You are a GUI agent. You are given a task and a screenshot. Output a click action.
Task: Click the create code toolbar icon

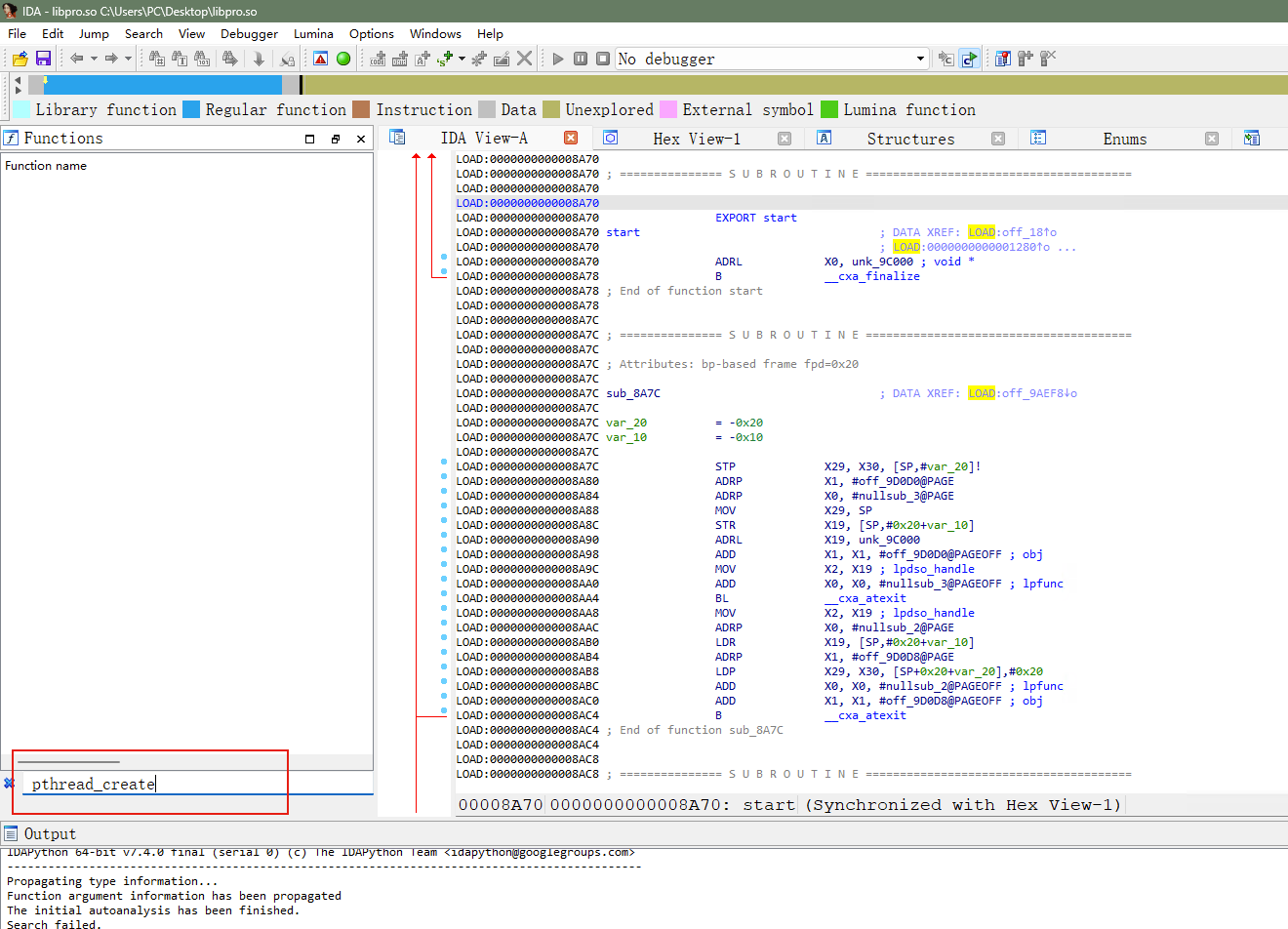379,59
